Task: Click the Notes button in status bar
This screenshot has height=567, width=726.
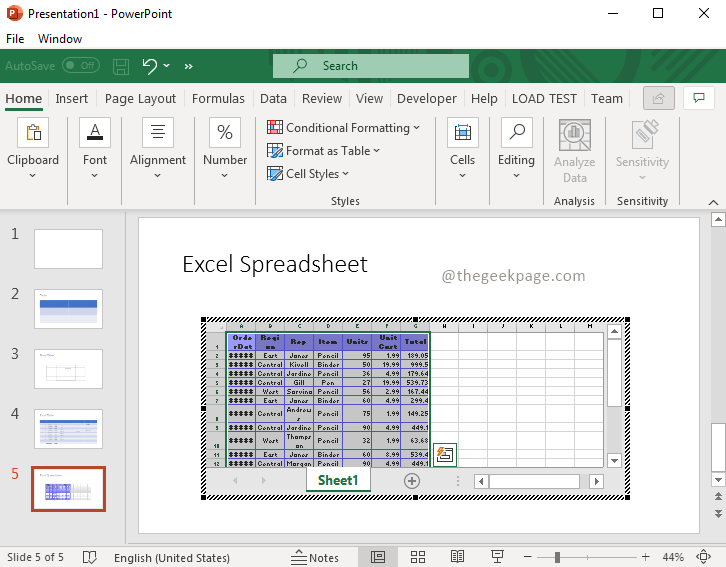Action: pyautogui.click(x=315, y=557)
